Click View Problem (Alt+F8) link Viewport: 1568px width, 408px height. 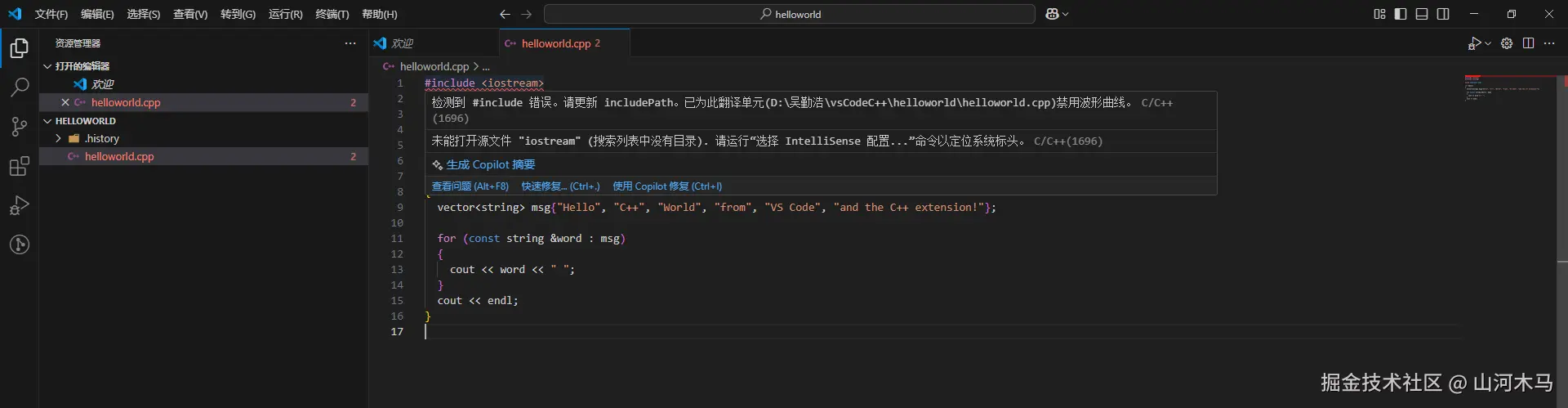click(470, 186)
